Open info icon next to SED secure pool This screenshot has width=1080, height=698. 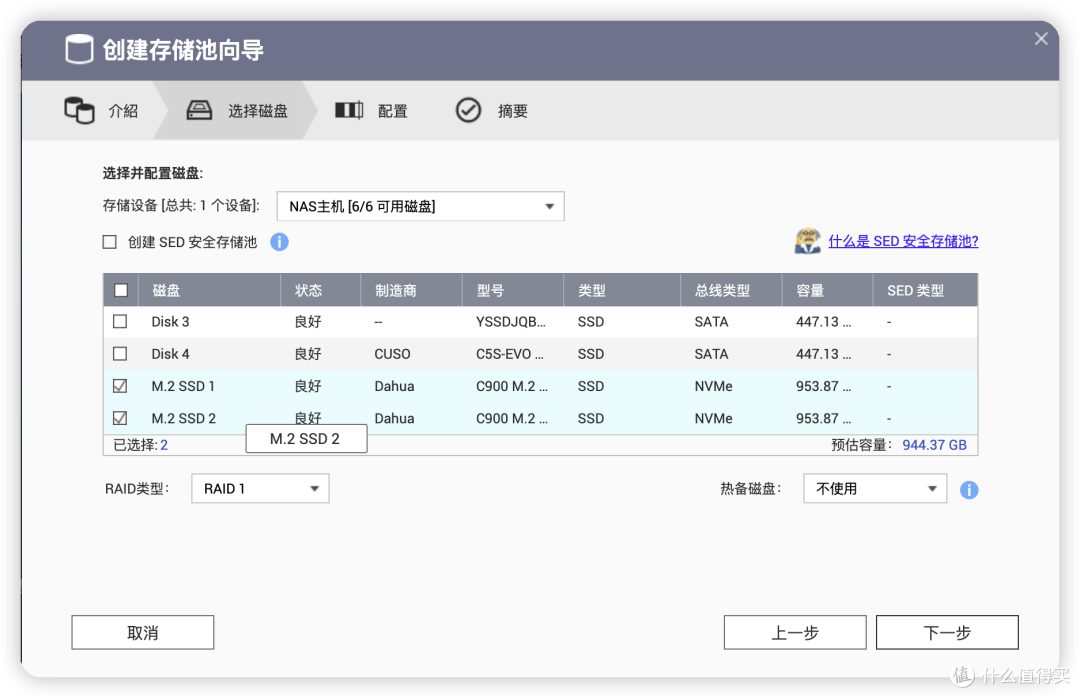[279, 242]
